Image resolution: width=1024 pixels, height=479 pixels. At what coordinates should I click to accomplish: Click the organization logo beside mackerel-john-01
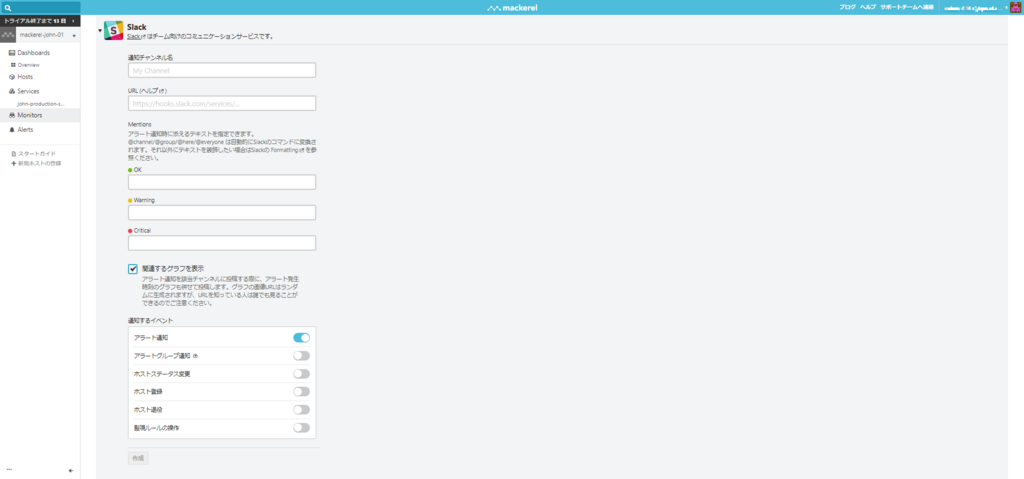[x=8, y=35]
